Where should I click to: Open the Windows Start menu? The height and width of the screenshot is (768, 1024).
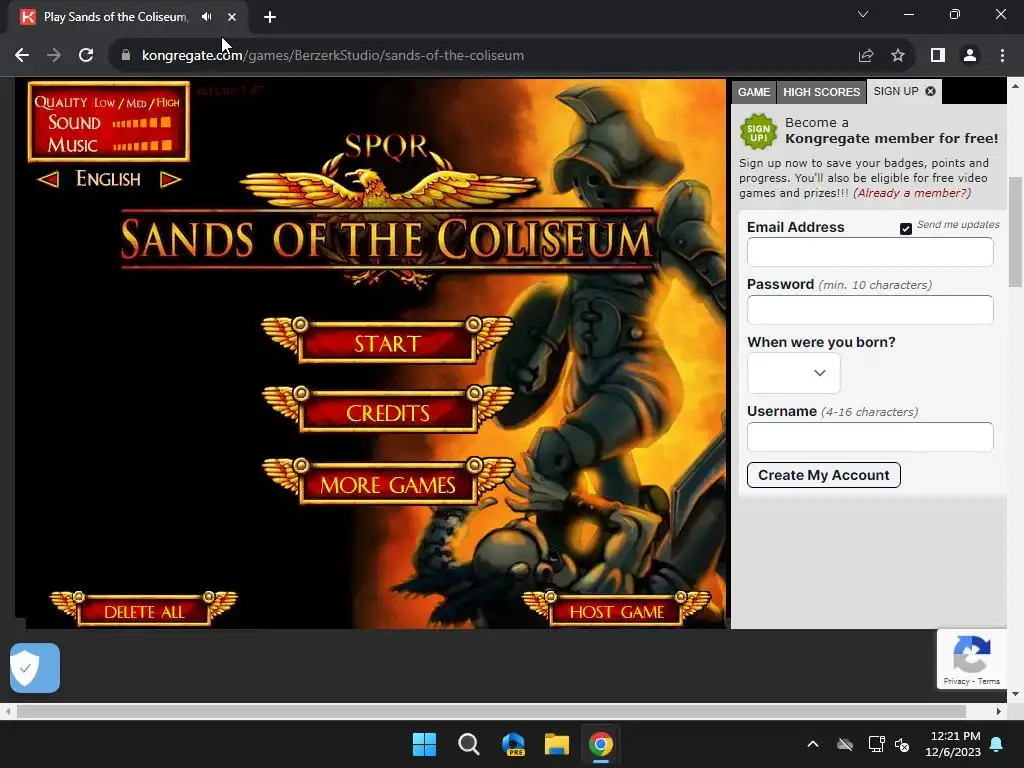click(x=424, y=744)
